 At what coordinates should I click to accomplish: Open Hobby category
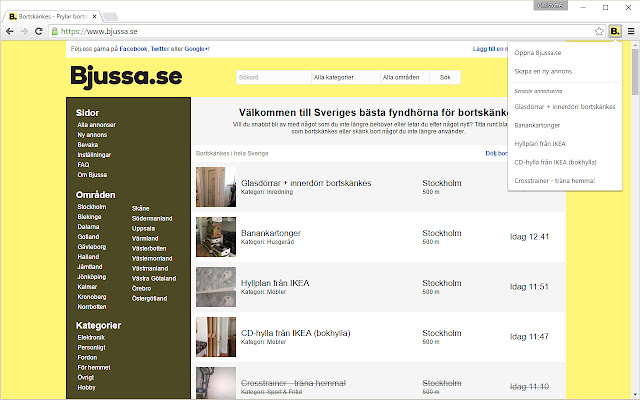point(87,388)
